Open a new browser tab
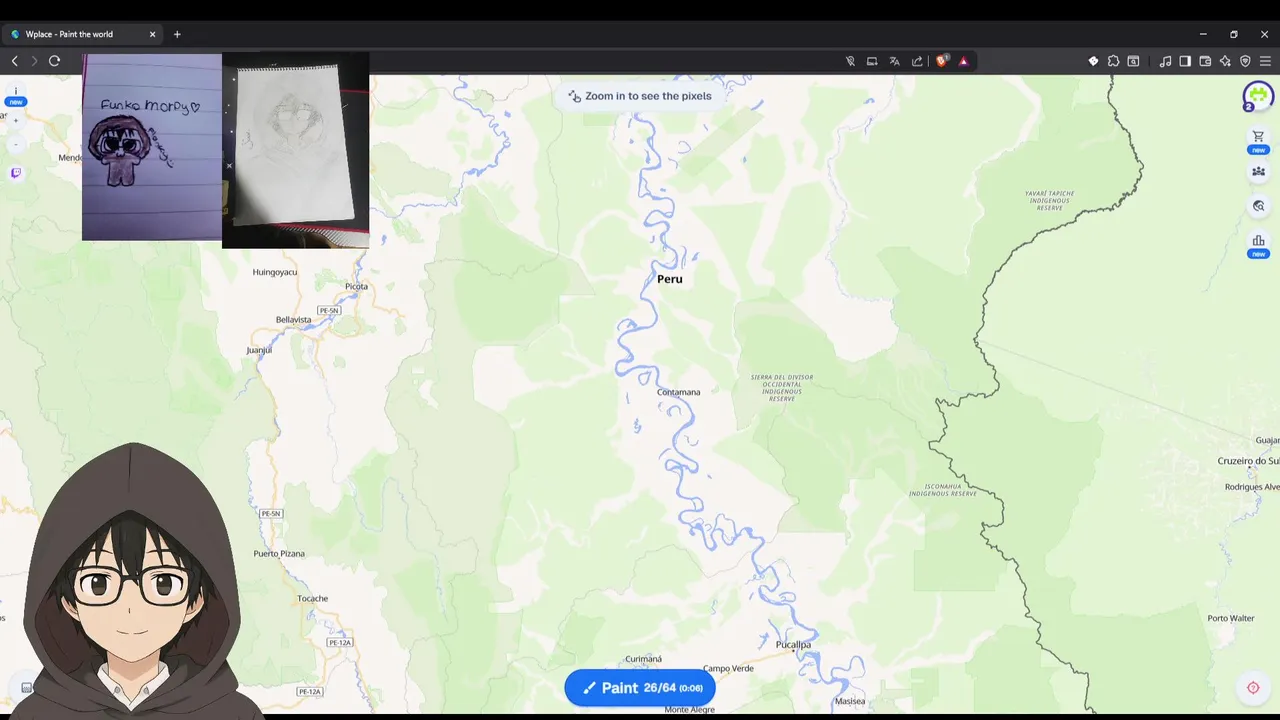The height and width of the screenshot is (720, 1280). (x=177, y=34)
